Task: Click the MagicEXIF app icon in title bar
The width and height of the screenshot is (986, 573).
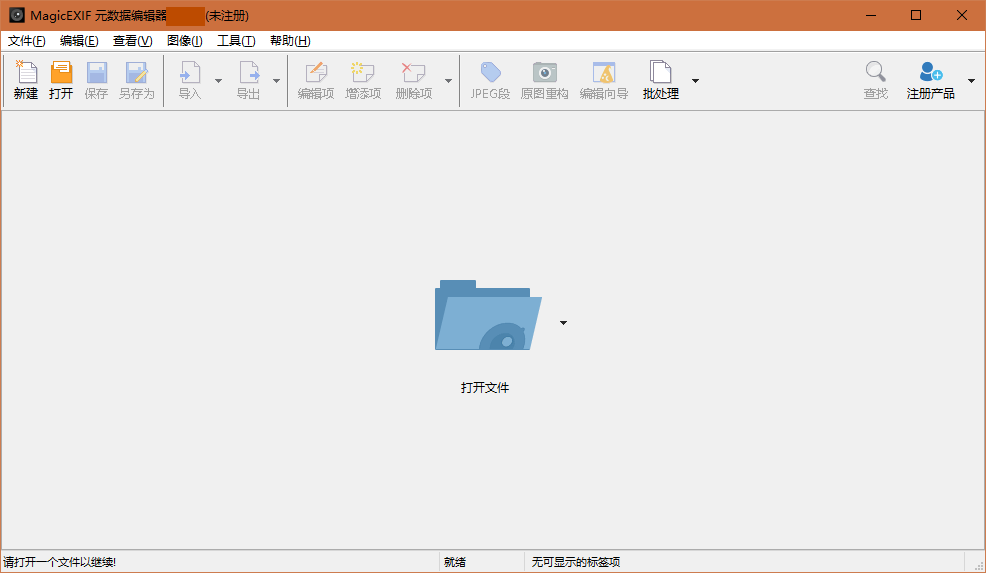Action: [x=17, y=15]
